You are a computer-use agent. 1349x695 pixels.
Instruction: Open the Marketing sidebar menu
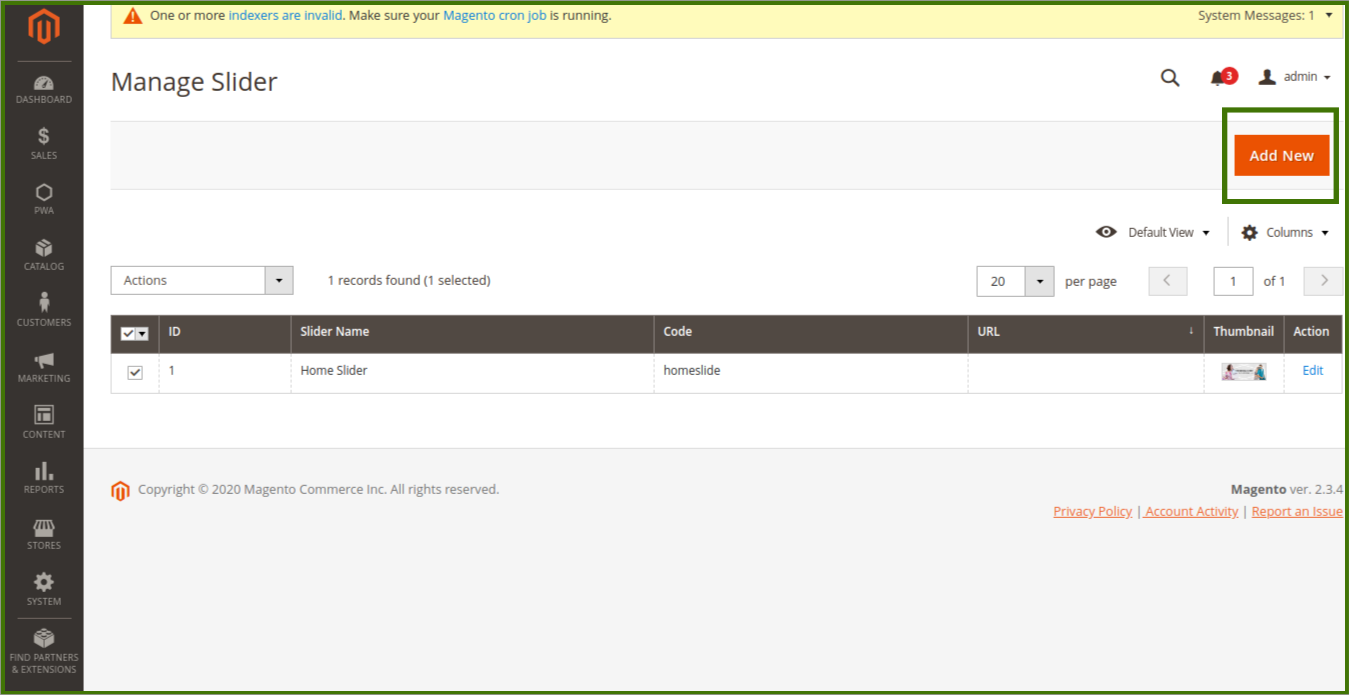43,367
